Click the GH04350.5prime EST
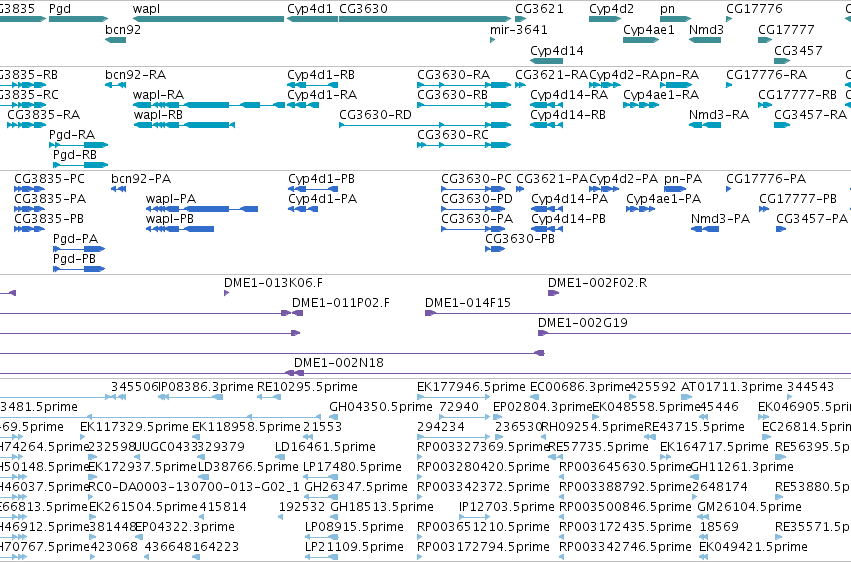The image size is (851, 562). click(x=332, y=418)
